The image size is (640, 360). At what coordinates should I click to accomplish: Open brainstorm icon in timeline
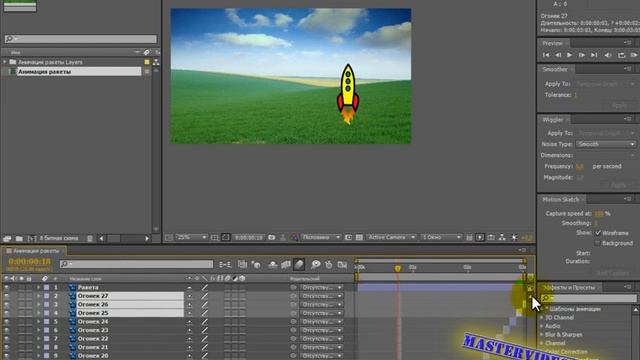315,264
